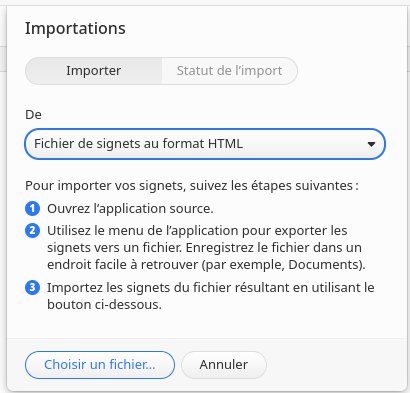
Task: Click the word Documents in step two
Action: click(x=325, y=265)
